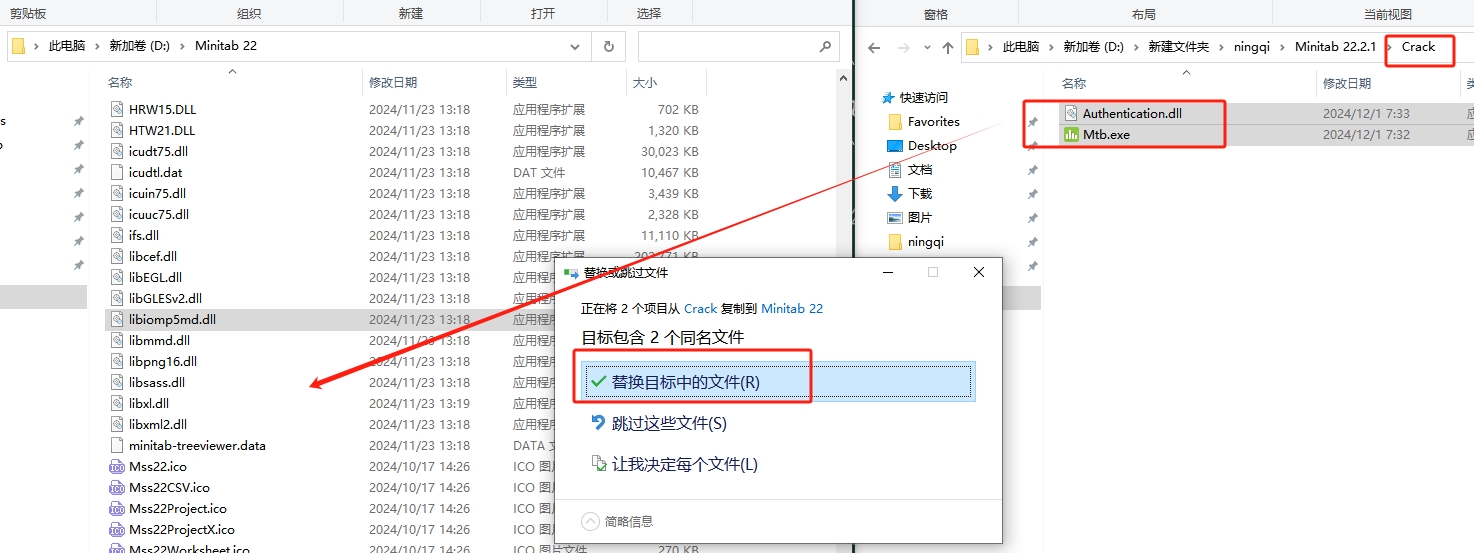Select the Mss22ProjectX.ico file
1474x553 pixels.
182,529
